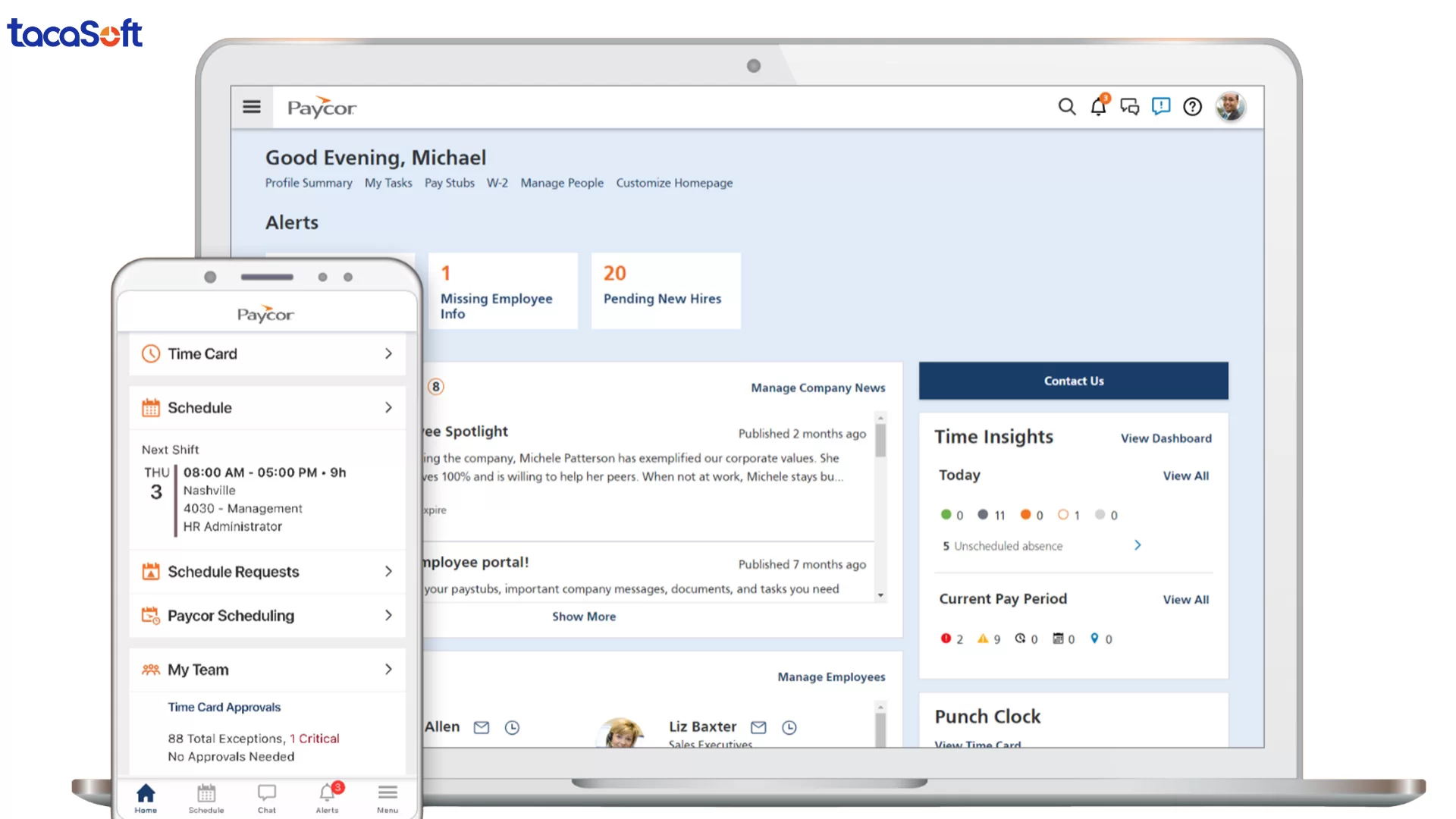This screenshot has height=819, width=1456.
Task: Click the help question mark icon
Action: pyautogui.click(x=1192, y=107)
